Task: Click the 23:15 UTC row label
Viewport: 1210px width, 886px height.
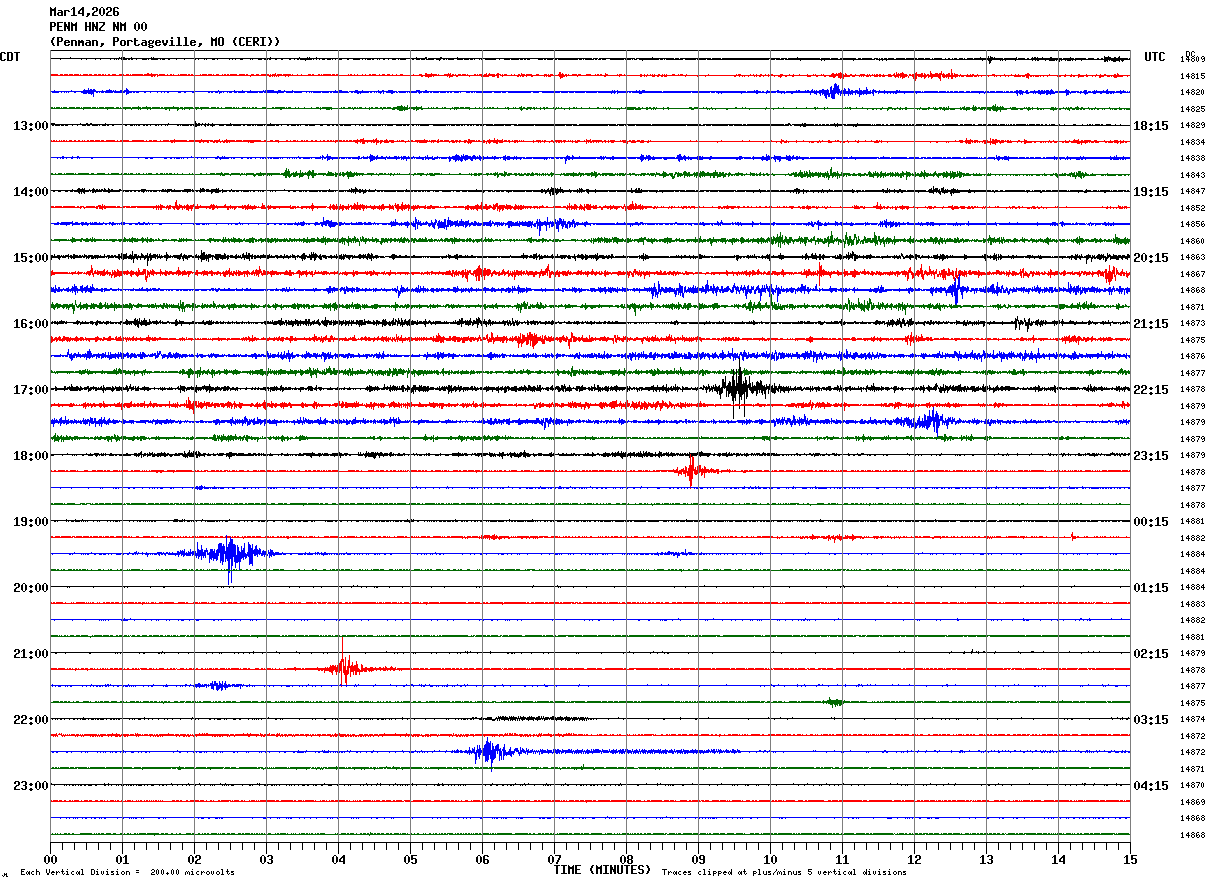Action: click(x=1151, y=456)
